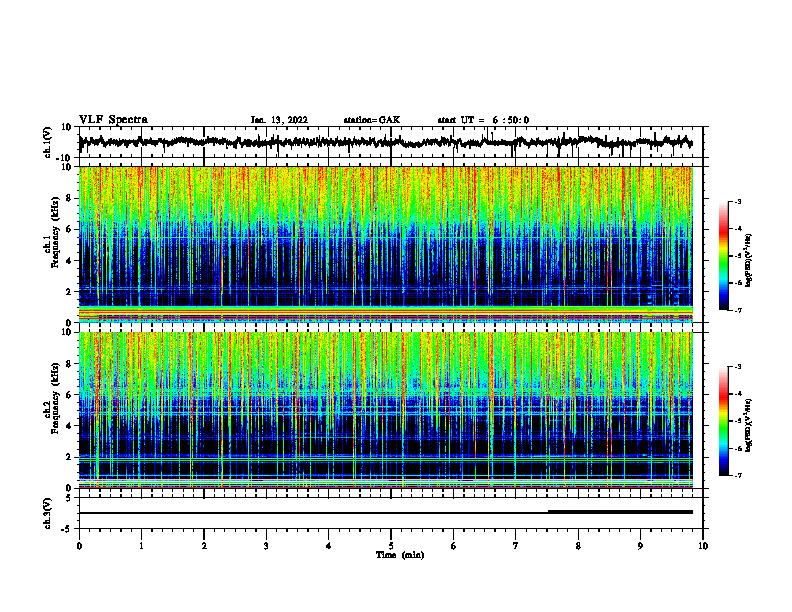Click the "2" time axis tick label
This screenshot has width=792, height=612.
tap(204, 546)
